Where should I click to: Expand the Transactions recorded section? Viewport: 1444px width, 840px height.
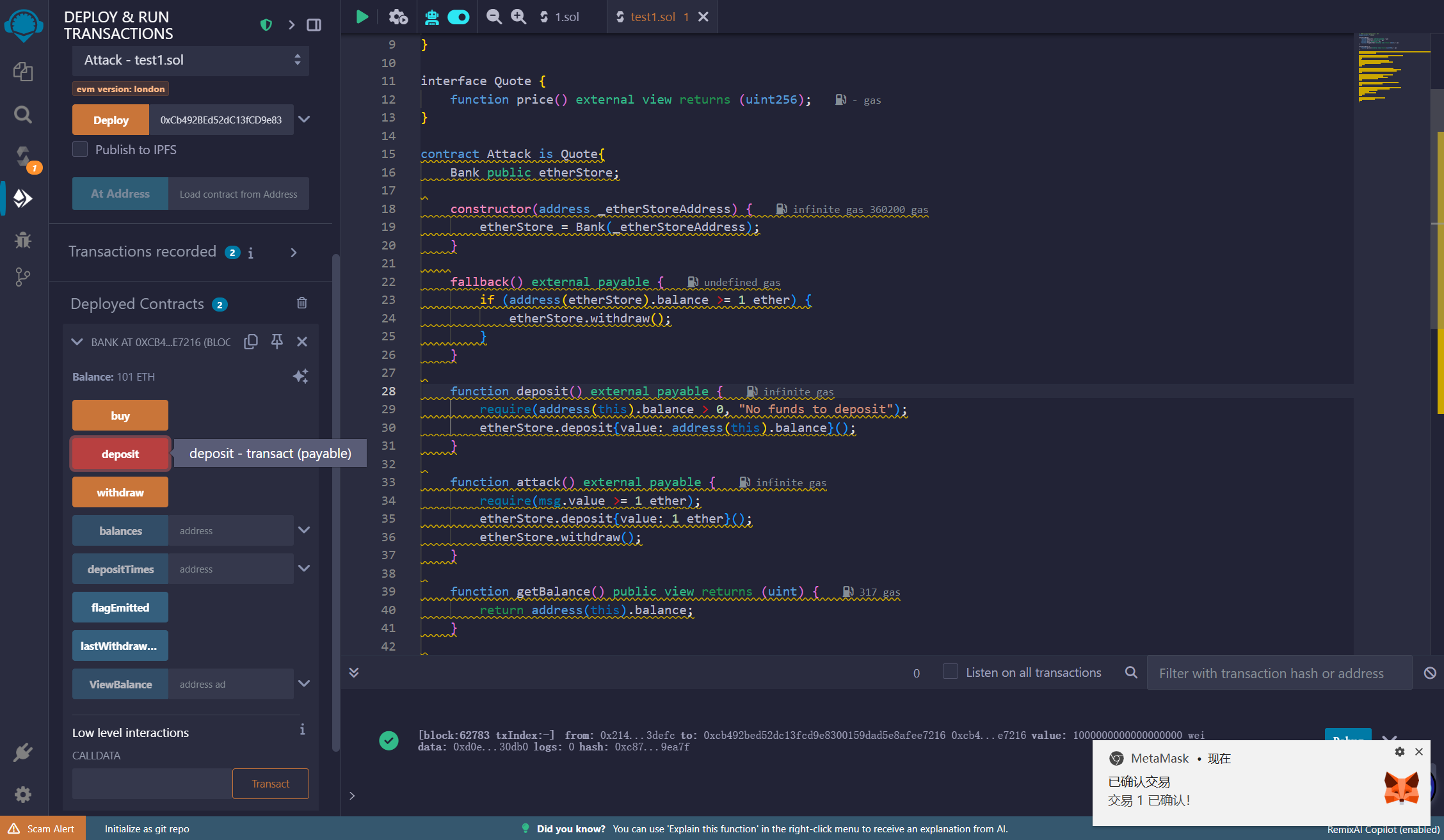294,252
